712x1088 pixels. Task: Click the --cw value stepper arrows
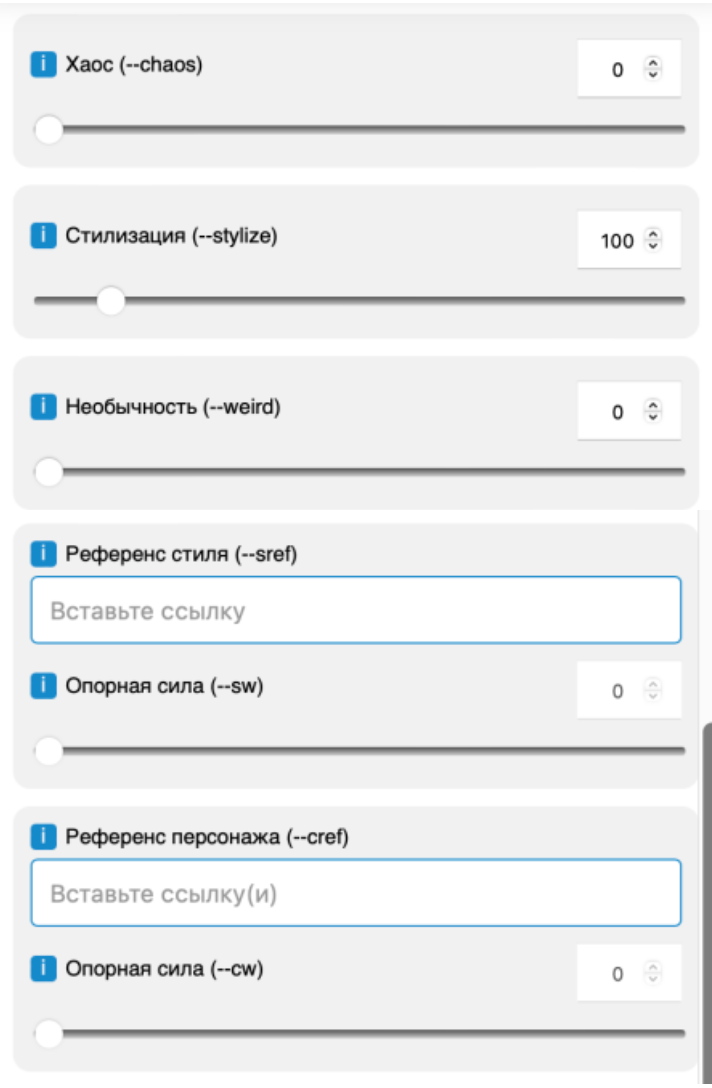653,973
